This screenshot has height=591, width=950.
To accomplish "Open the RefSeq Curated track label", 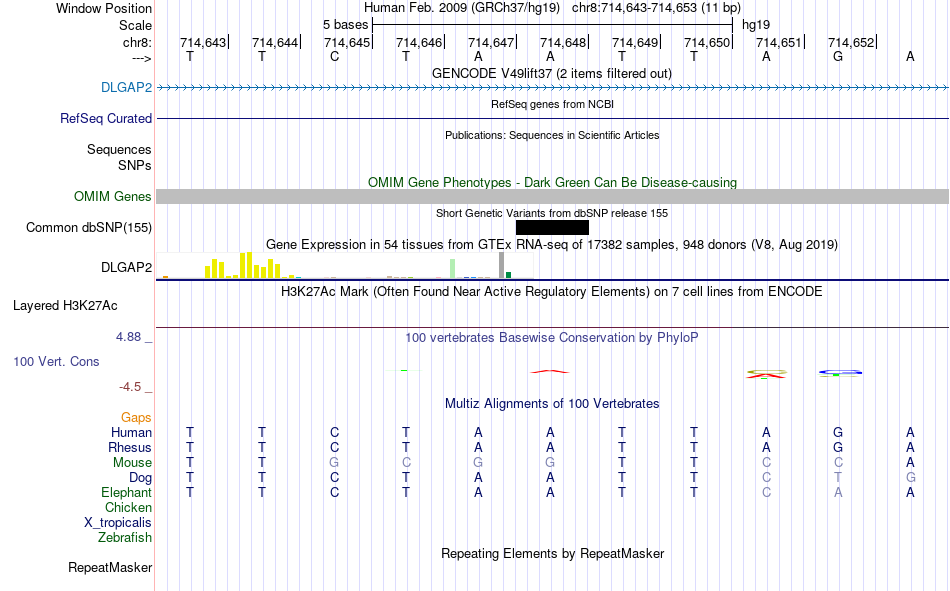I will 105,118.
